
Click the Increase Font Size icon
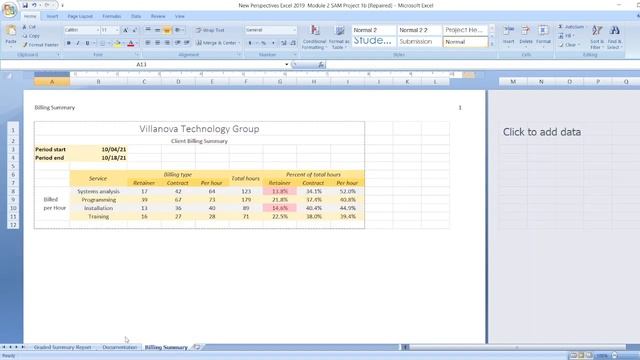pyautogui.click(x=125, y=30)
